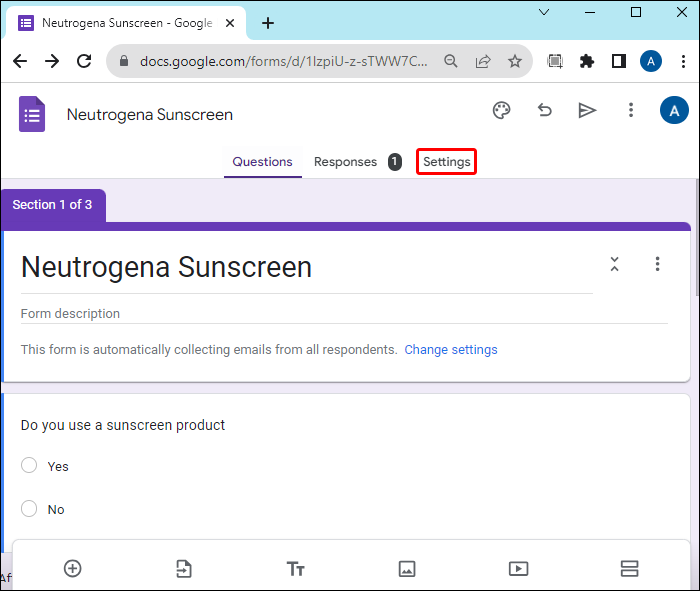Click the Change settings link
700x591 pixels.
pyautogui.click(x=451, y=350)
